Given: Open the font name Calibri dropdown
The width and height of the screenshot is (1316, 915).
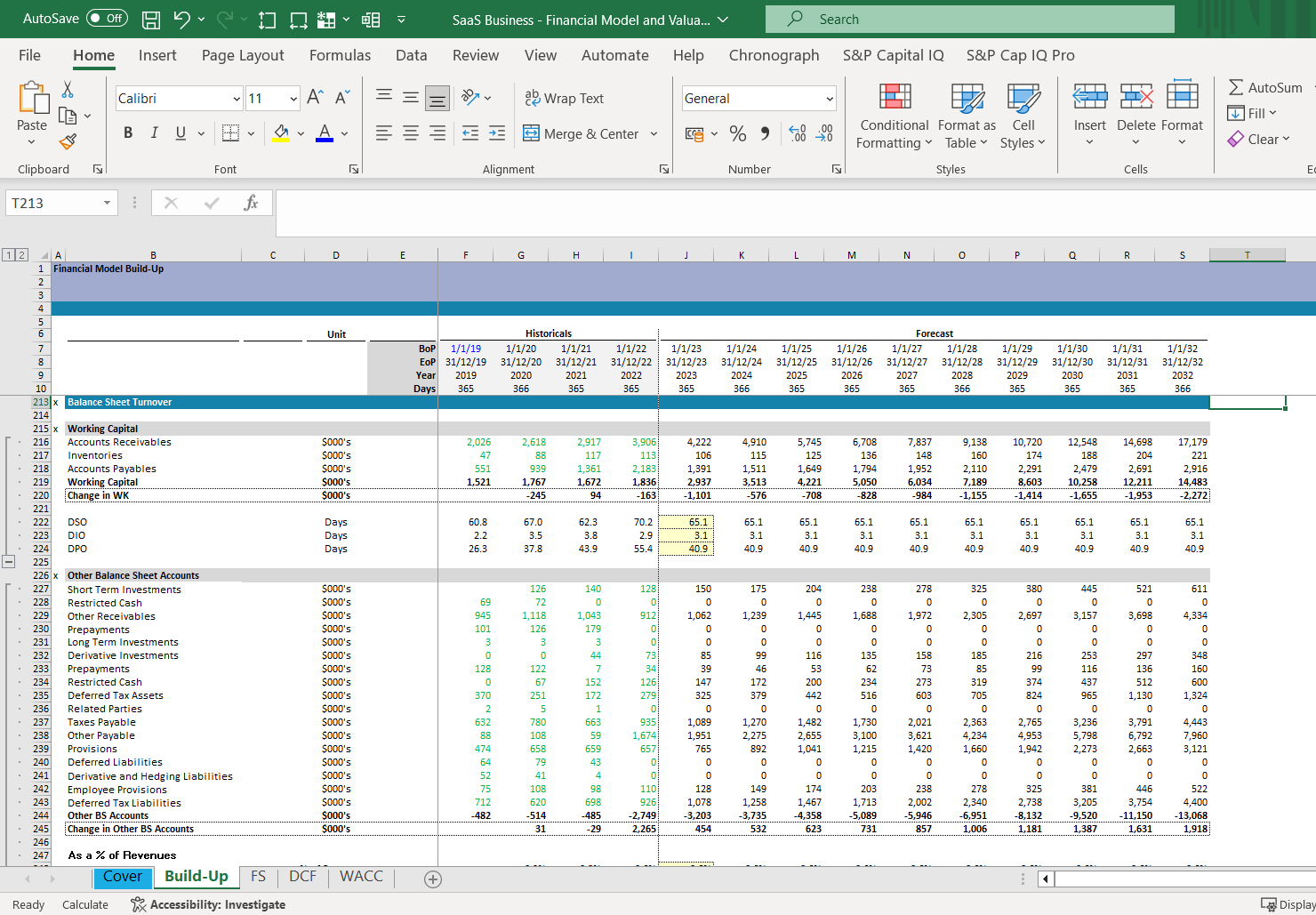Looking at the screenshot, I should pos(237,99).
